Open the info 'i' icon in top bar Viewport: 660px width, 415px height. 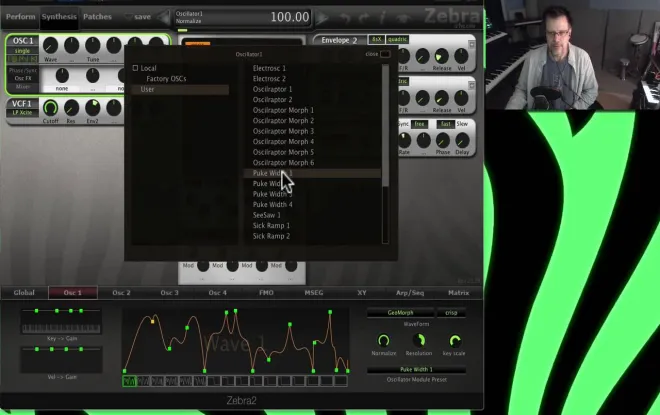[383, 18]
